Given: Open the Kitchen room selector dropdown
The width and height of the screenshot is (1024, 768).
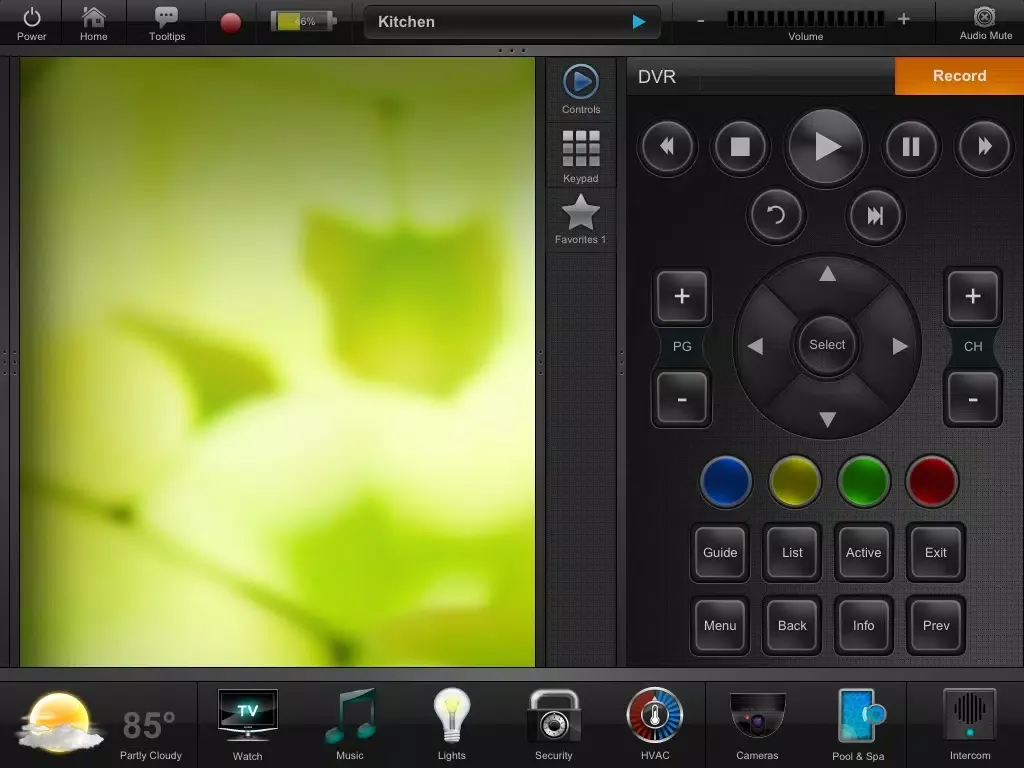Looking at the screenshot, I should click(512, 22).
